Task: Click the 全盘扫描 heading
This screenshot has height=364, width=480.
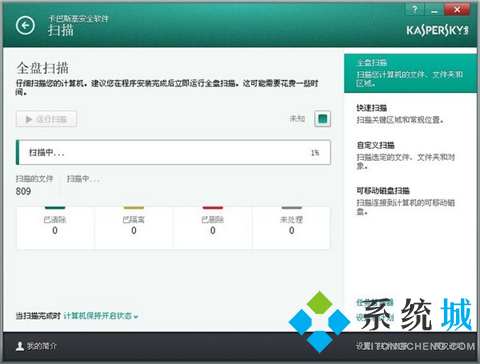Action: tap(42, 68)
